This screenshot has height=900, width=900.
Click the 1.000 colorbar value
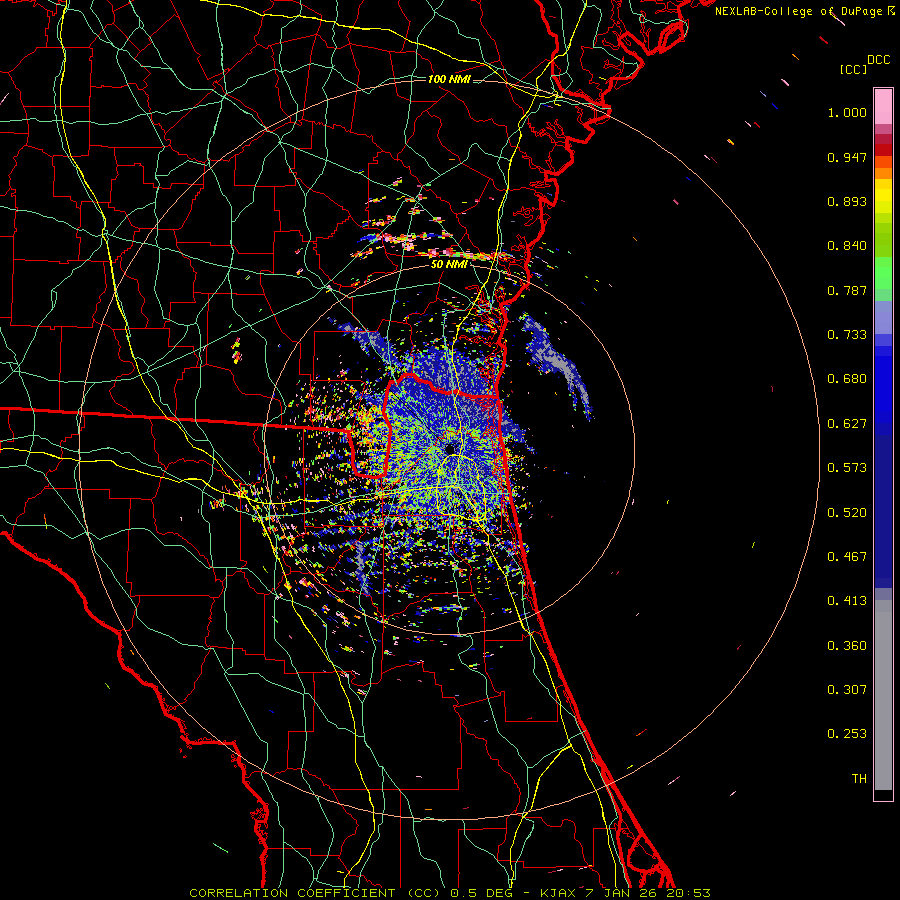pos(847,112)
